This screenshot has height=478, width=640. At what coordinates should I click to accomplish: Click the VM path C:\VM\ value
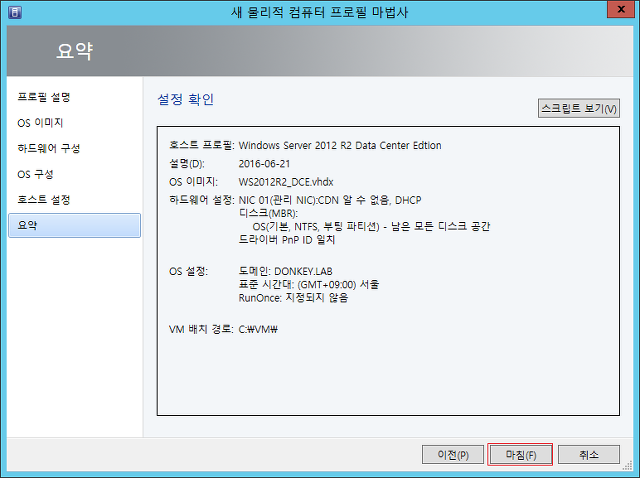pos(258,329)
